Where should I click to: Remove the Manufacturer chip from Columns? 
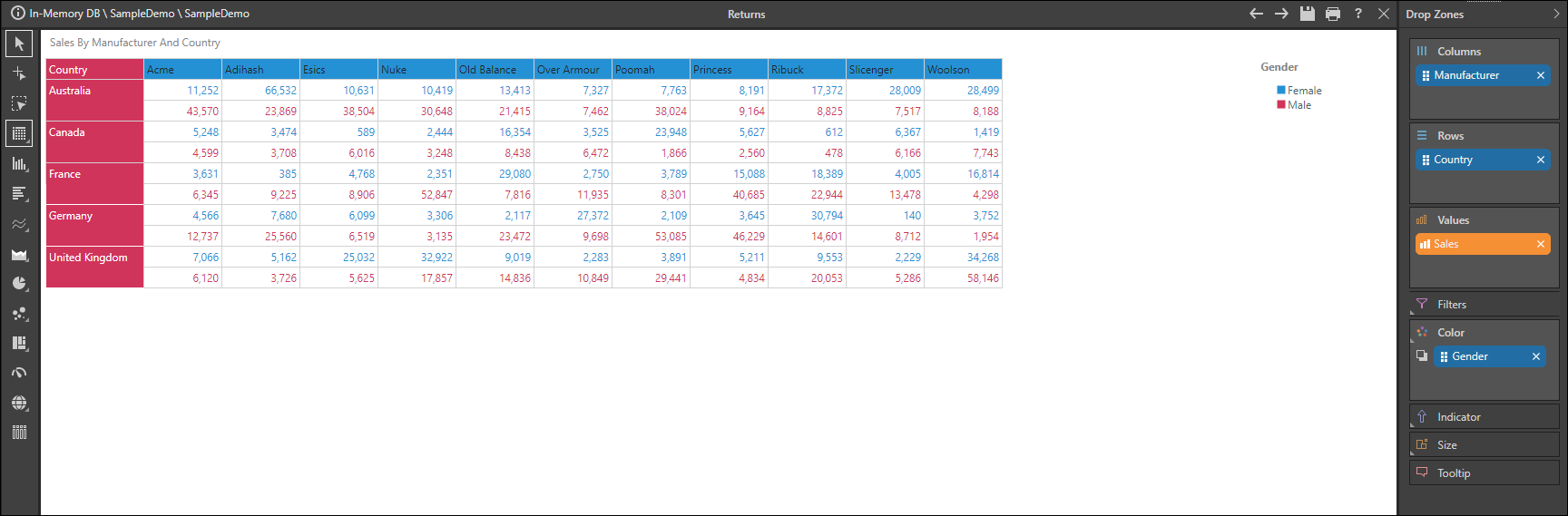click(x=1540, y=75)
